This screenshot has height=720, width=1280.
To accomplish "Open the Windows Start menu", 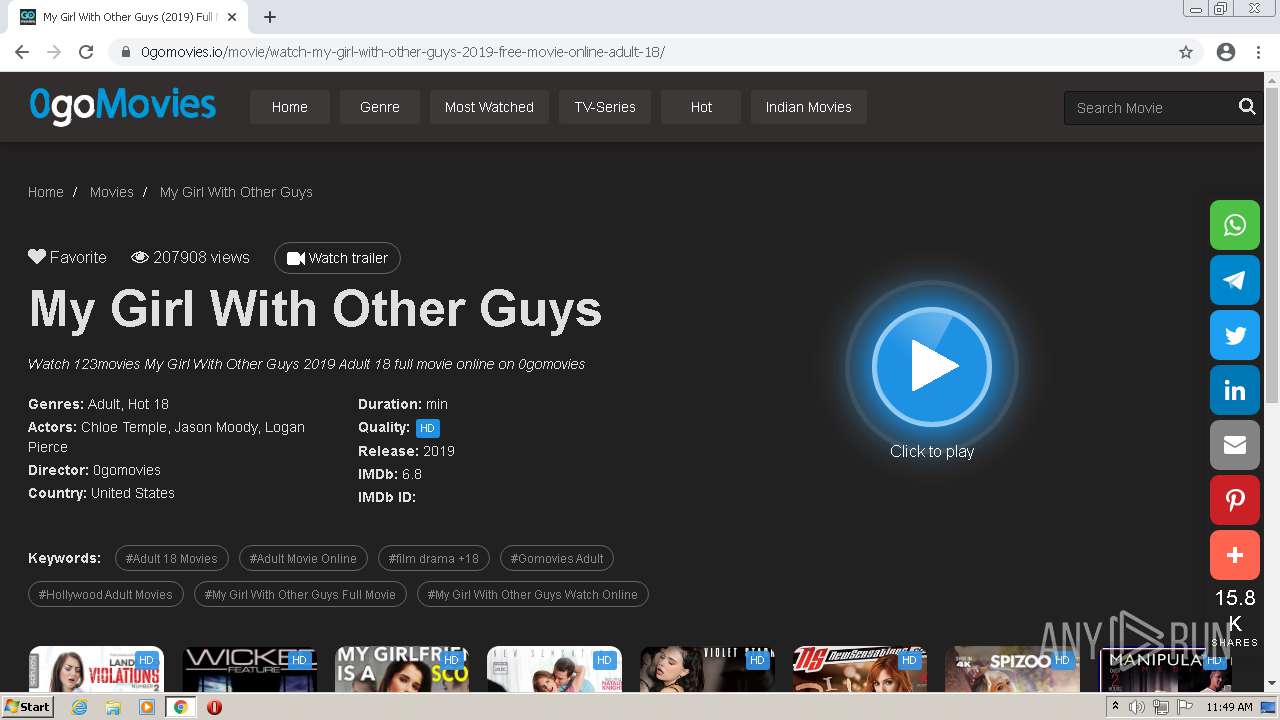I will (28, 706).
